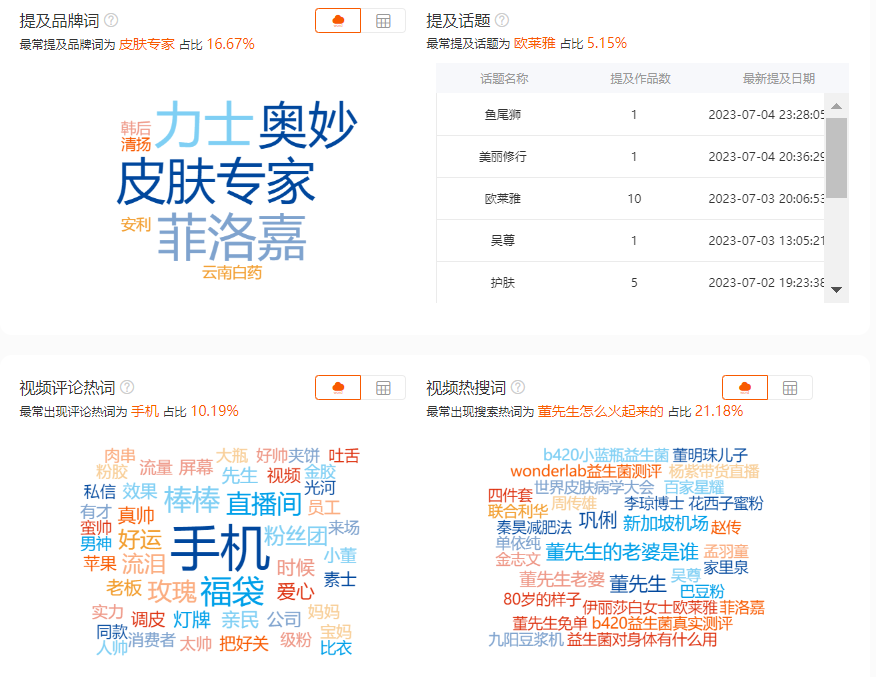Click the orange 皮肤专家 brand link
Viewport: 876px width, 677px height.
tap(146, 44)
